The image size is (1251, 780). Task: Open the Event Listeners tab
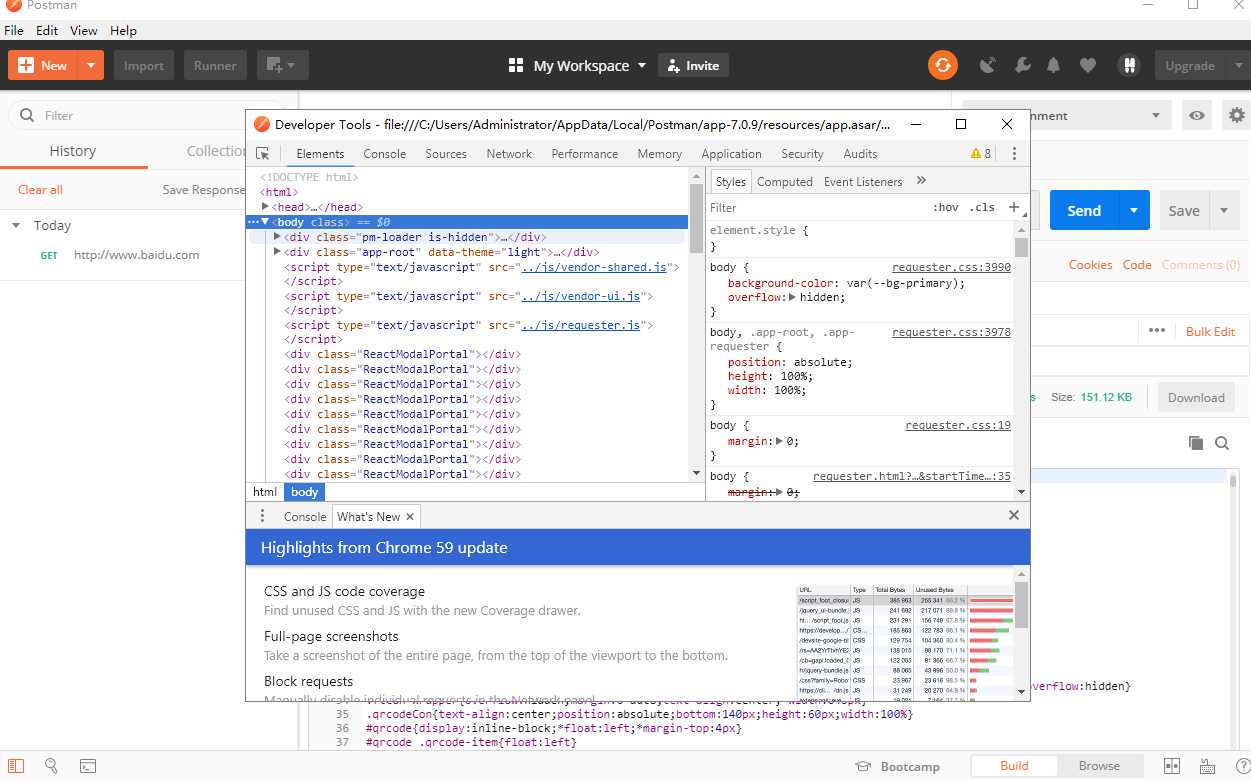(x=863, y=182)
